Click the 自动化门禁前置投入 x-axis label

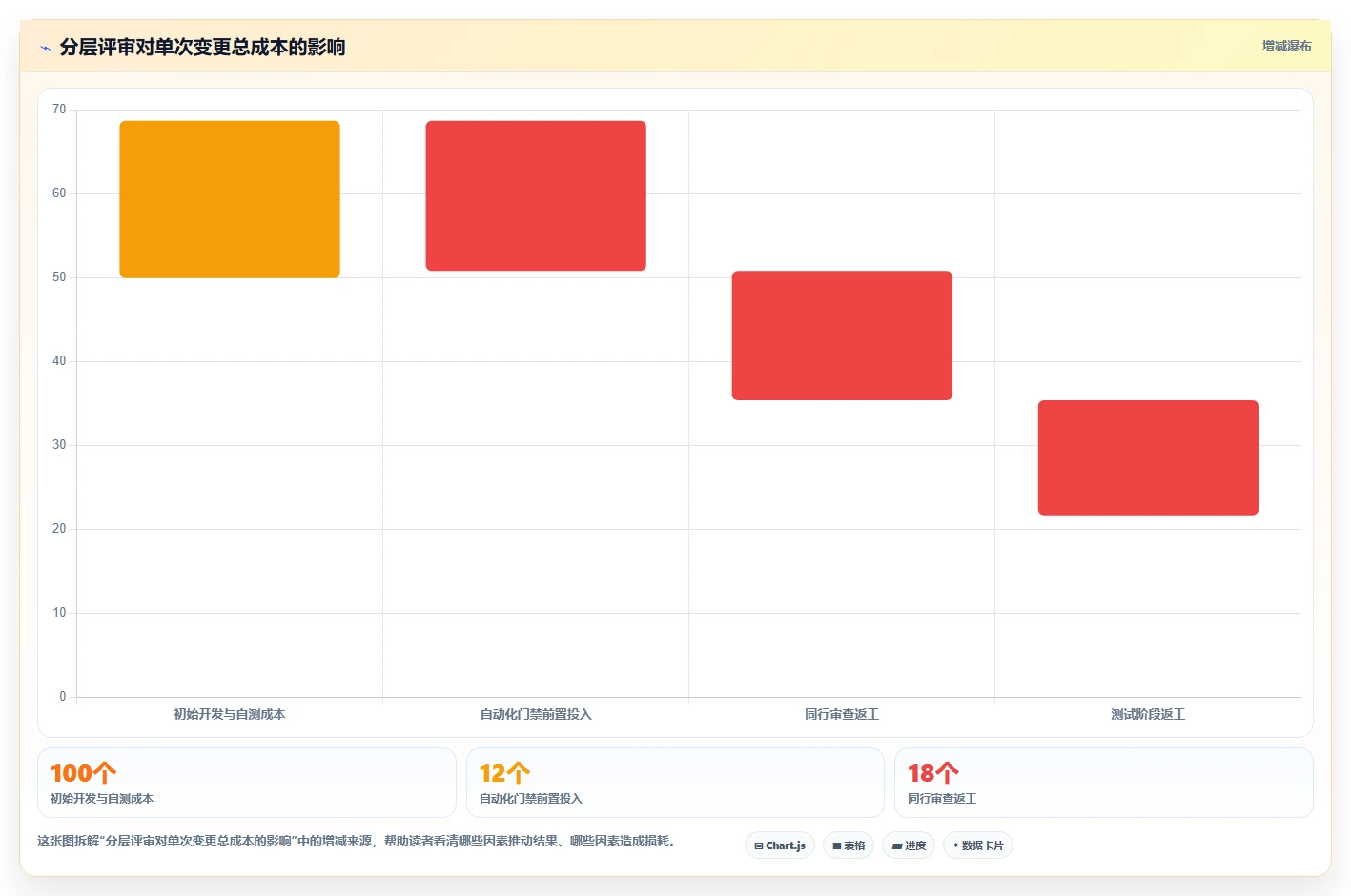536,714
